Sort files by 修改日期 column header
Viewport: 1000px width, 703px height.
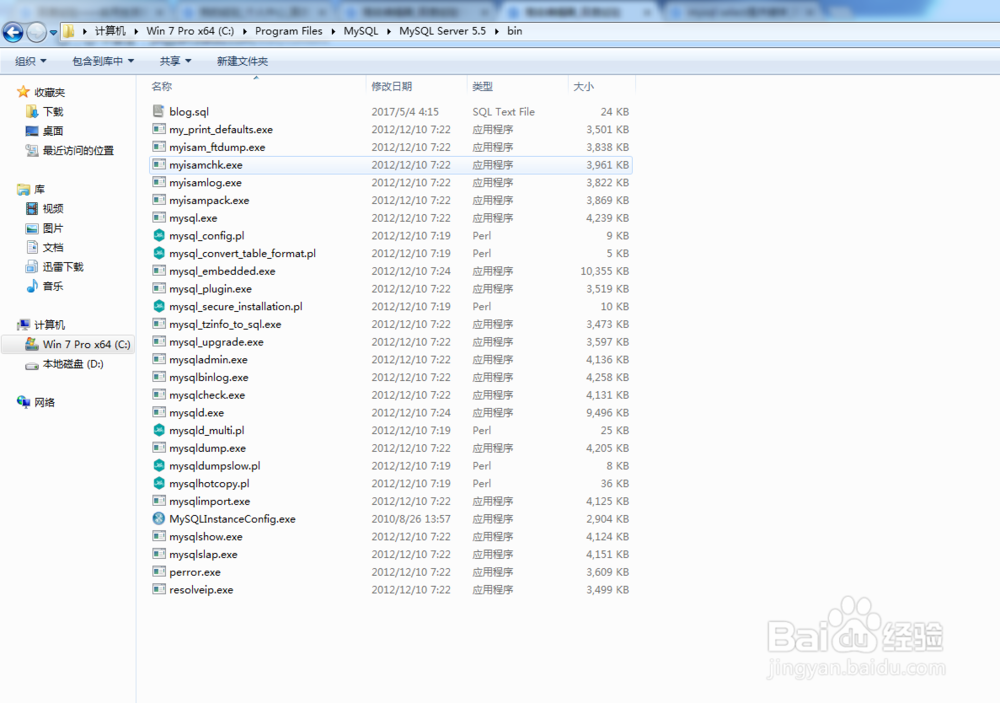coord(392,86)
